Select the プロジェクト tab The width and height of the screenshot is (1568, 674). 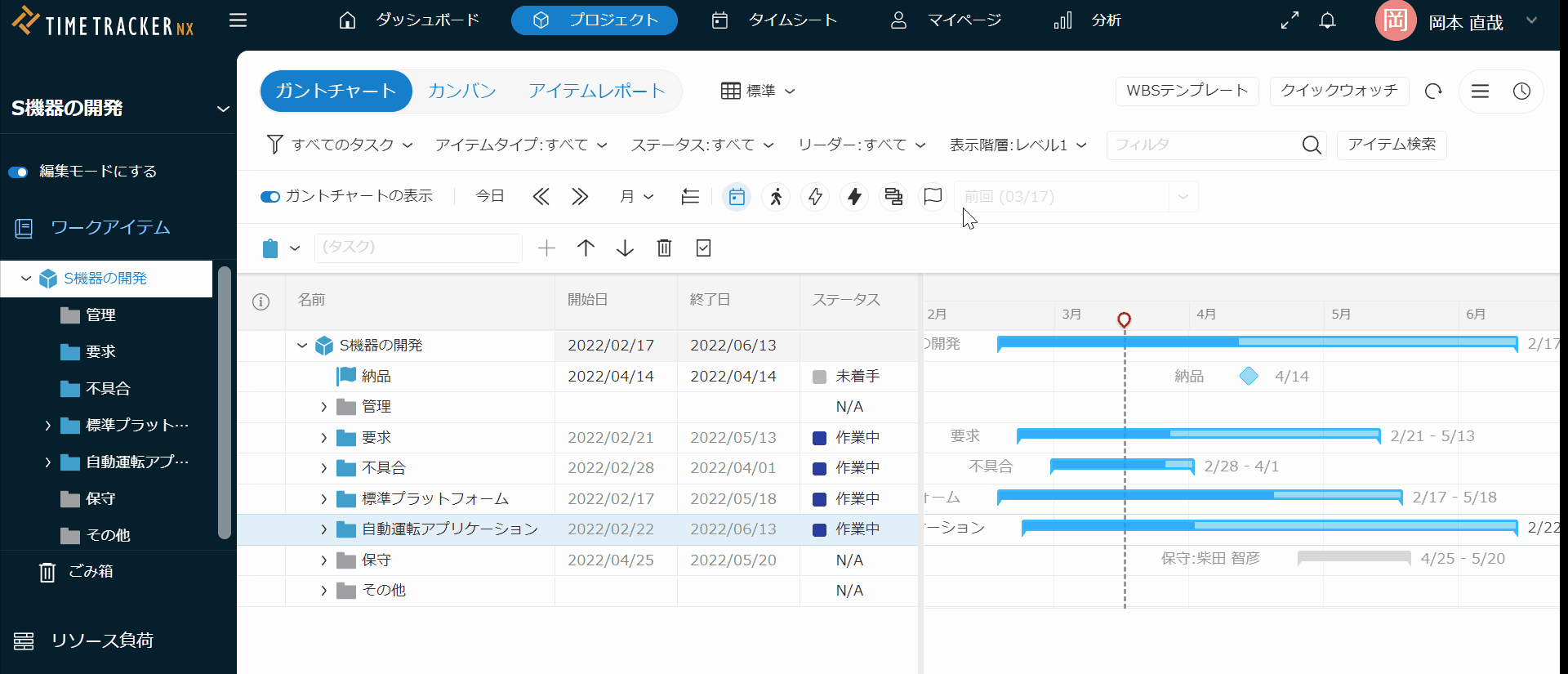point(595,20)
